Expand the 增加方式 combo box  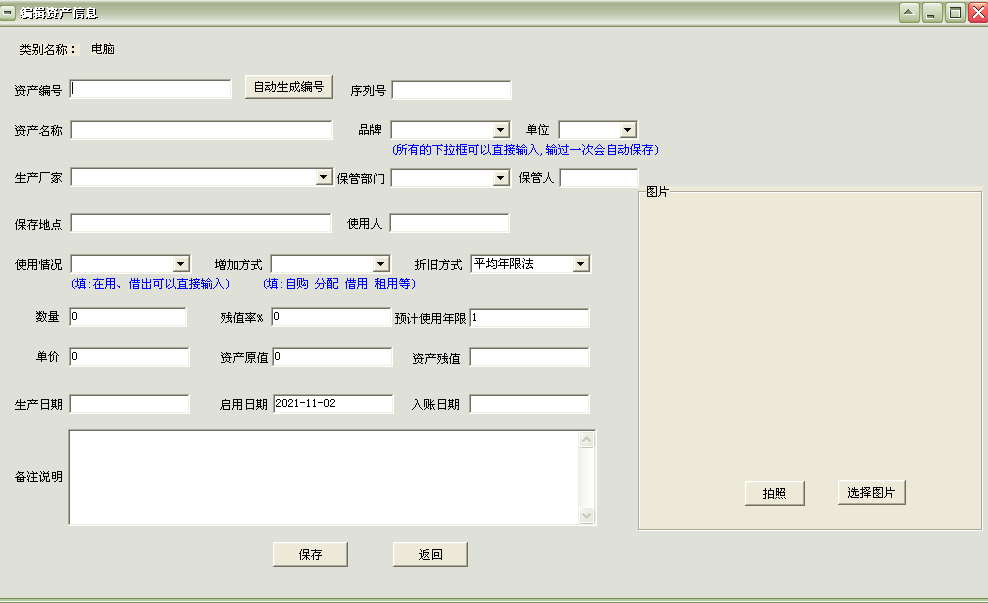(381, 263)
